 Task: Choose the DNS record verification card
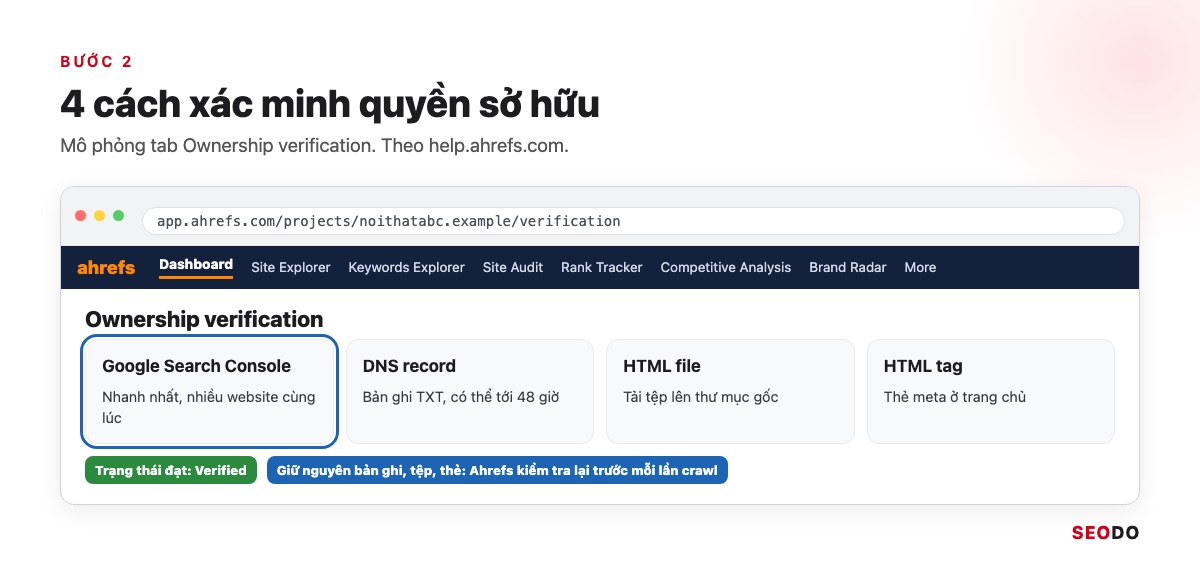(x=470, y=392)
